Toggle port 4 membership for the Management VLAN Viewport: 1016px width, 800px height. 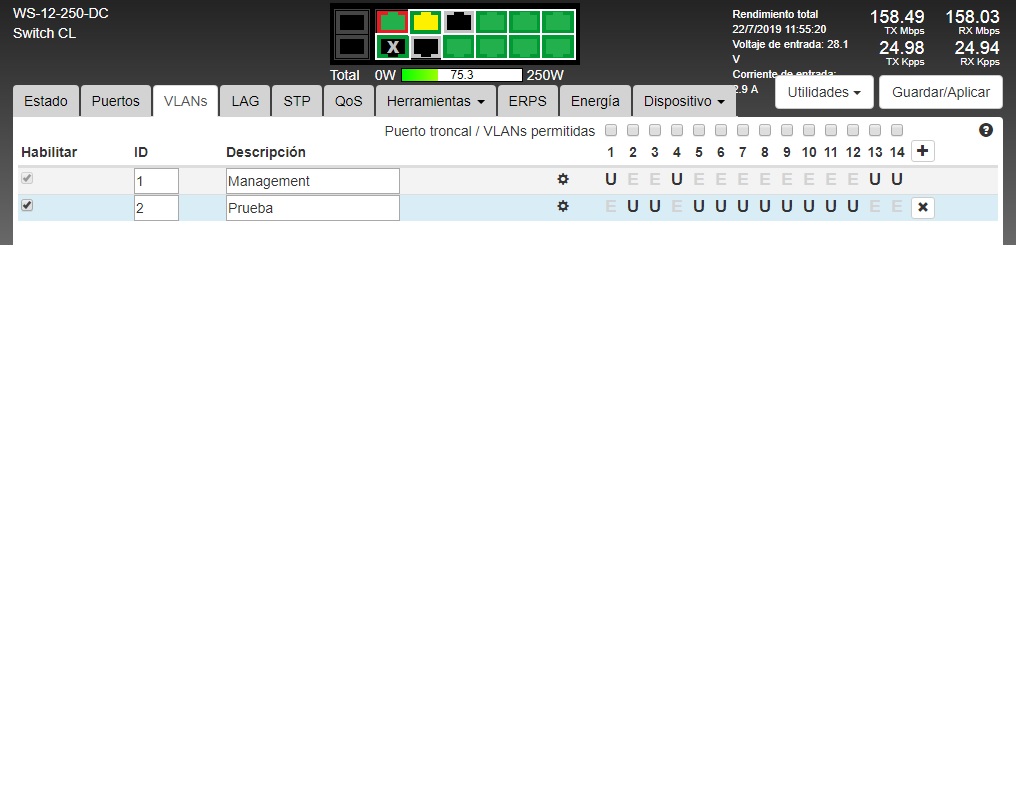677,180
